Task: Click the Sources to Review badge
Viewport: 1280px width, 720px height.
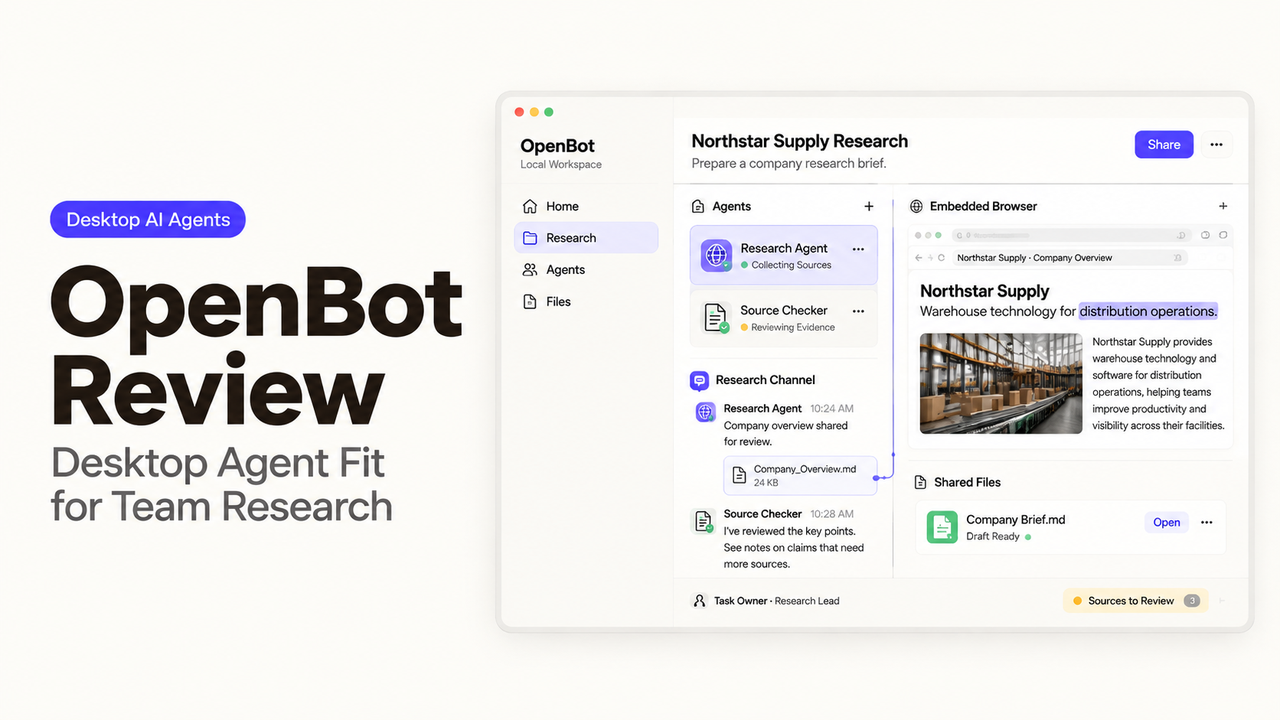Action: [1135, 601]
